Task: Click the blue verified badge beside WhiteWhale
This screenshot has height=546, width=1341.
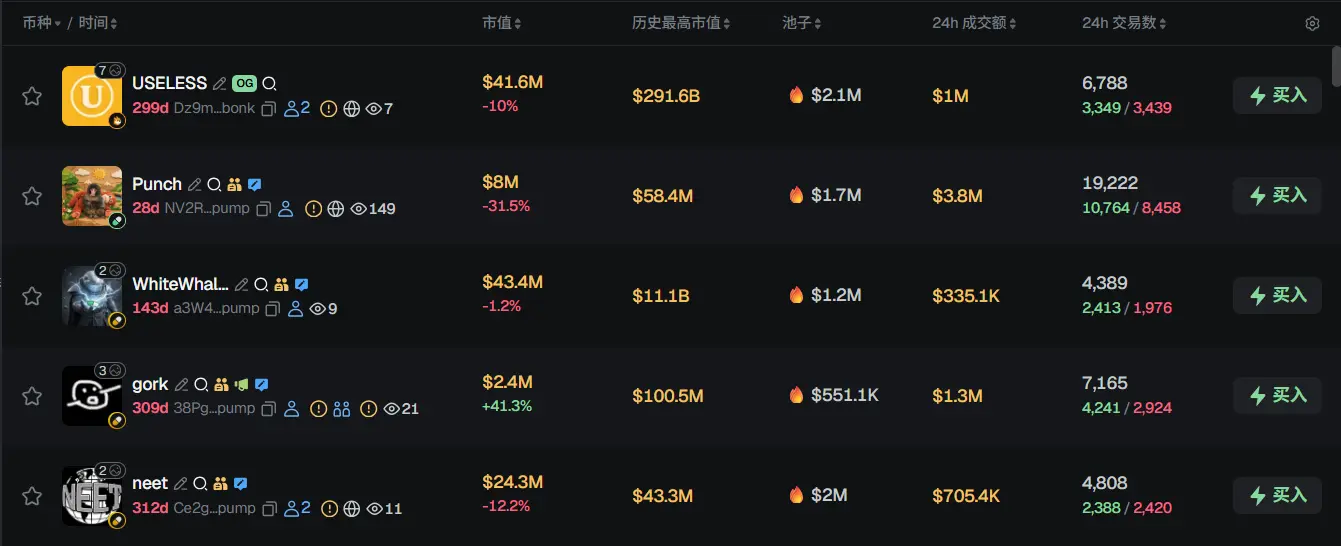Action: click(x=301, y=285)
